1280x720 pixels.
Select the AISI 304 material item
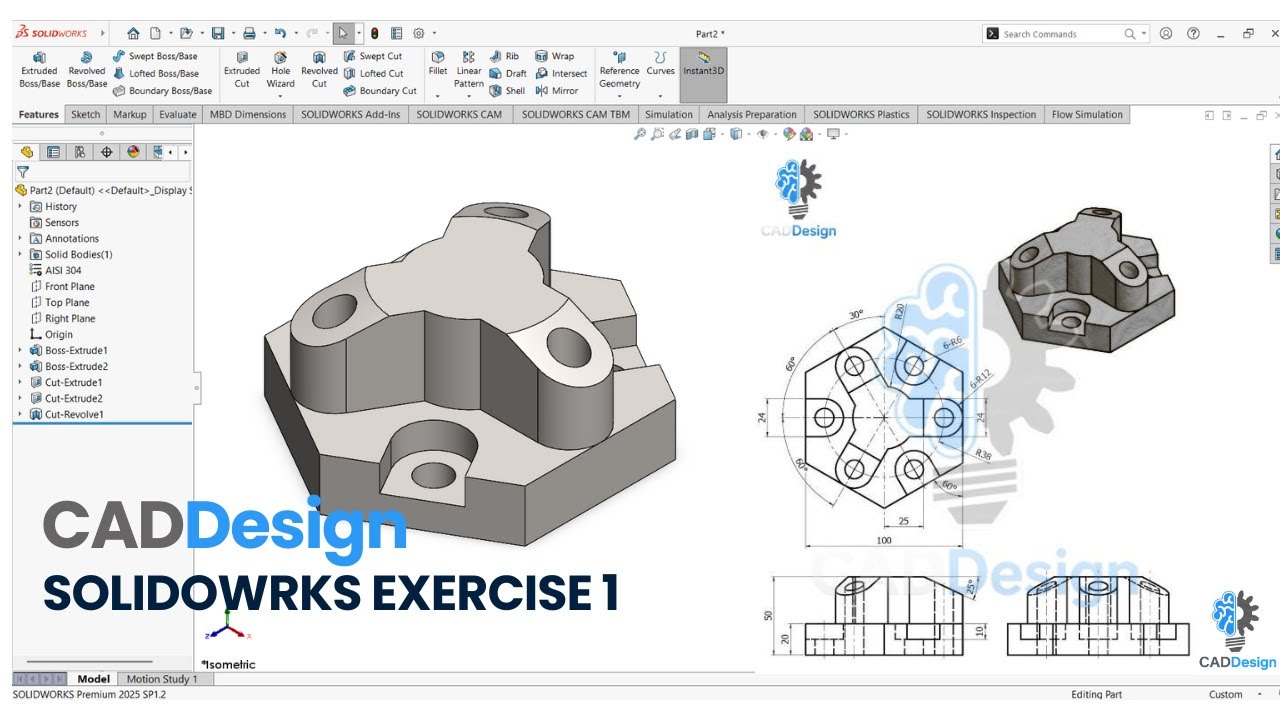[56, 270]
